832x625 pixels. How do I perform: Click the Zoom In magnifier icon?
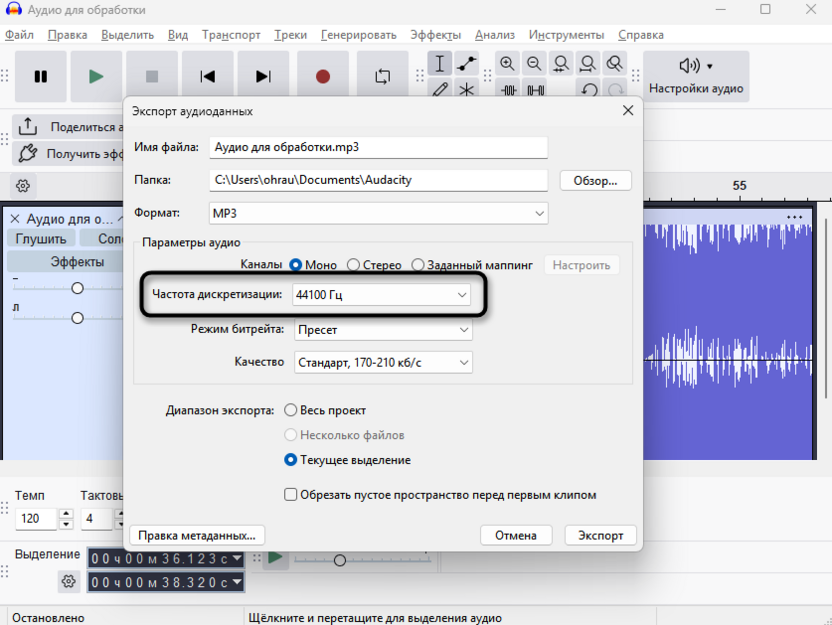point(507,62)
